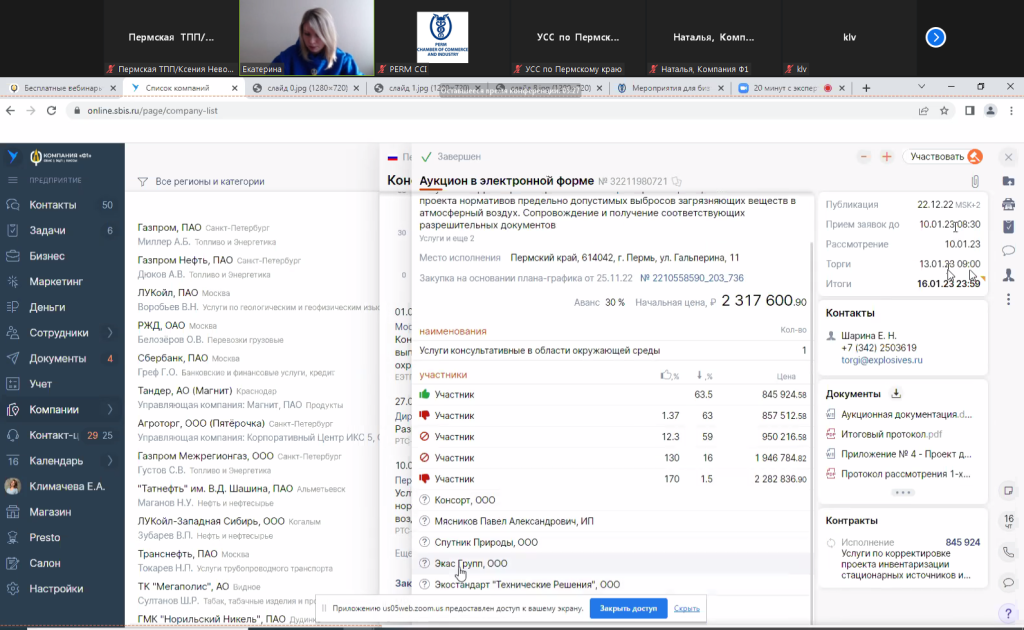Open Документы sidebar section
The image size is (1024, 630).
coord(57,358)
